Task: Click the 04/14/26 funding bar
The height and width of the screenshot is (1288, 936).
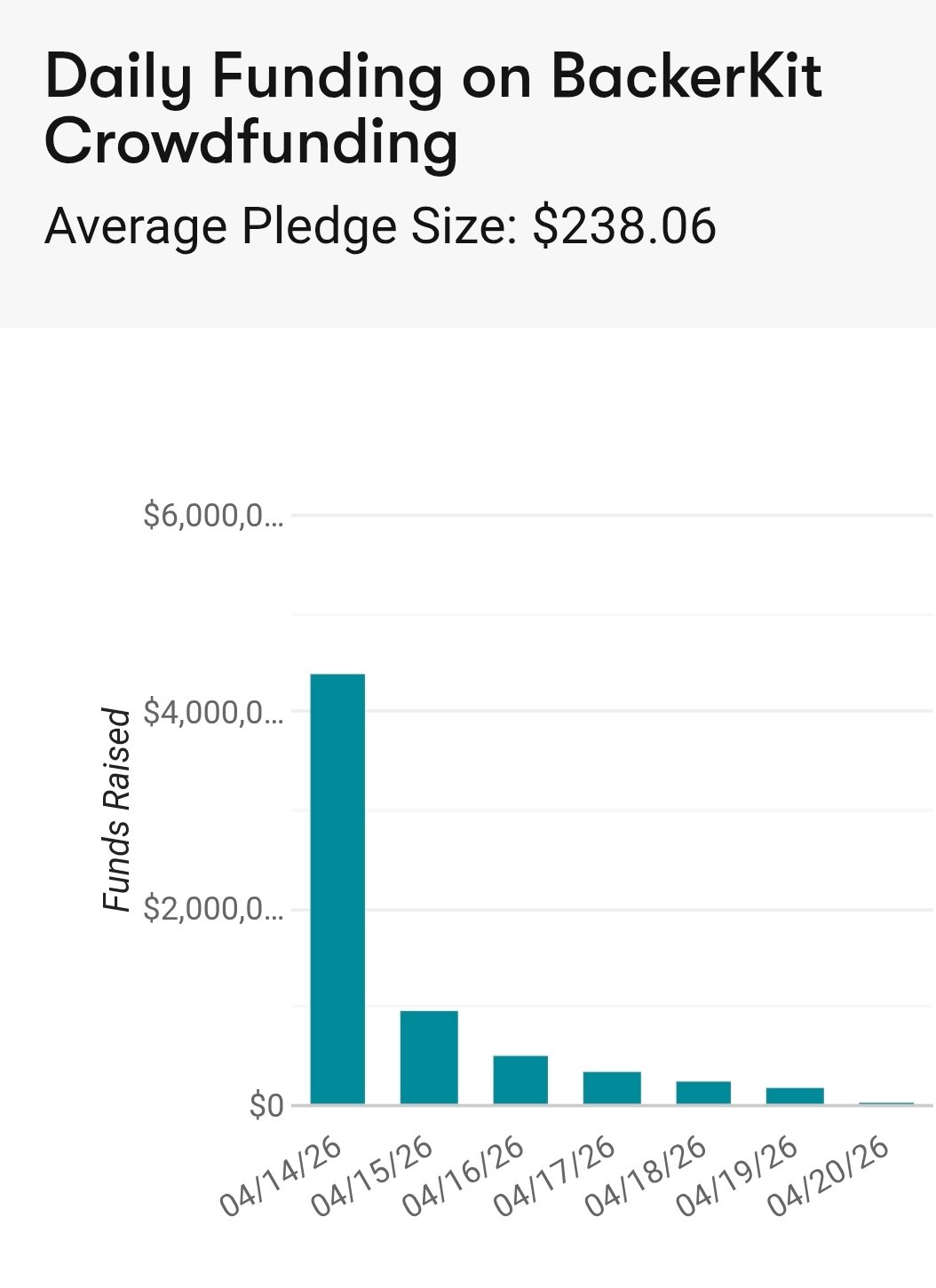Action: (x=337, y=889)
